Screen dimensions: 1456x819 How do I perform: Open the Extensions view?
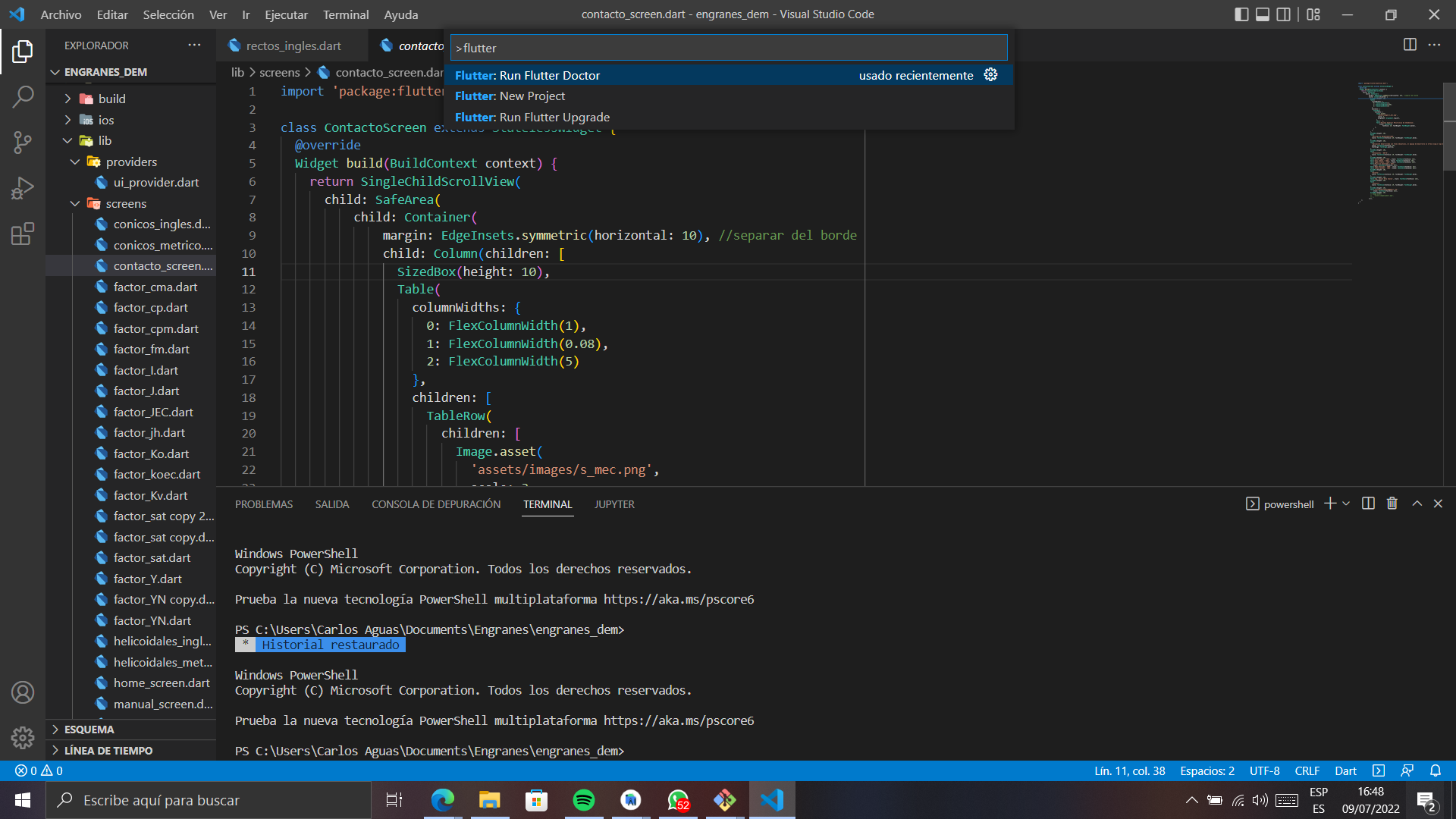[x=23, y=234]
